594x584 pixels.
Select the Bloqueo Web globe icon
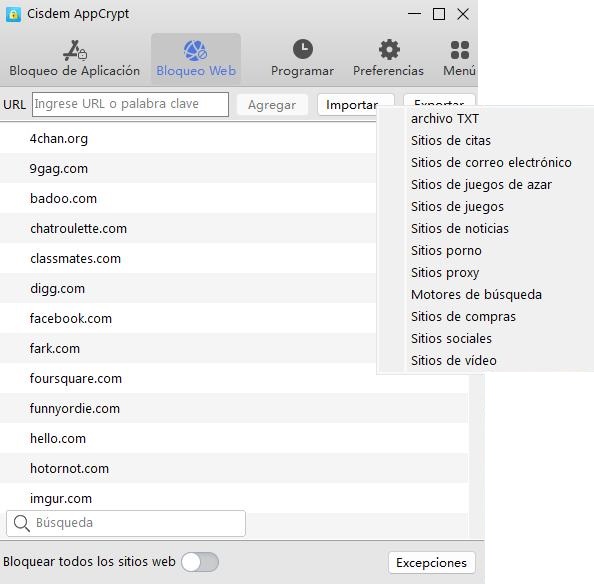pos(195,51)
